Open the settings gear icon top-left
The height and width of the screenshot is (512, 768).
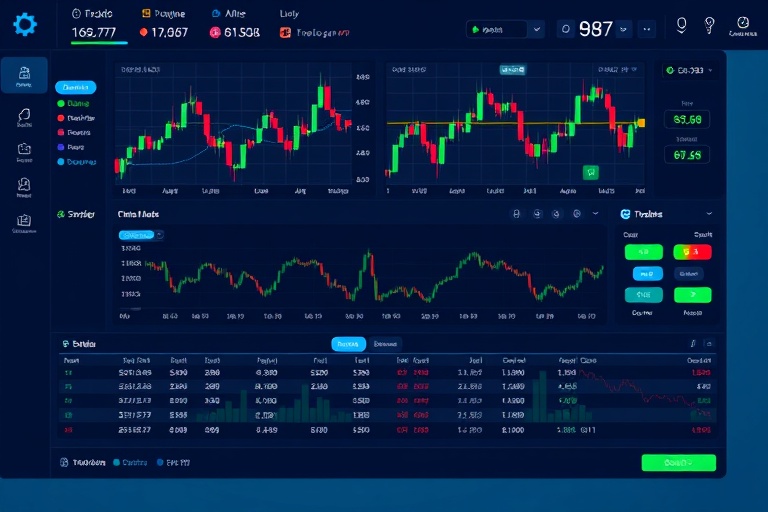pyautogui.click(x=25, y=25)
